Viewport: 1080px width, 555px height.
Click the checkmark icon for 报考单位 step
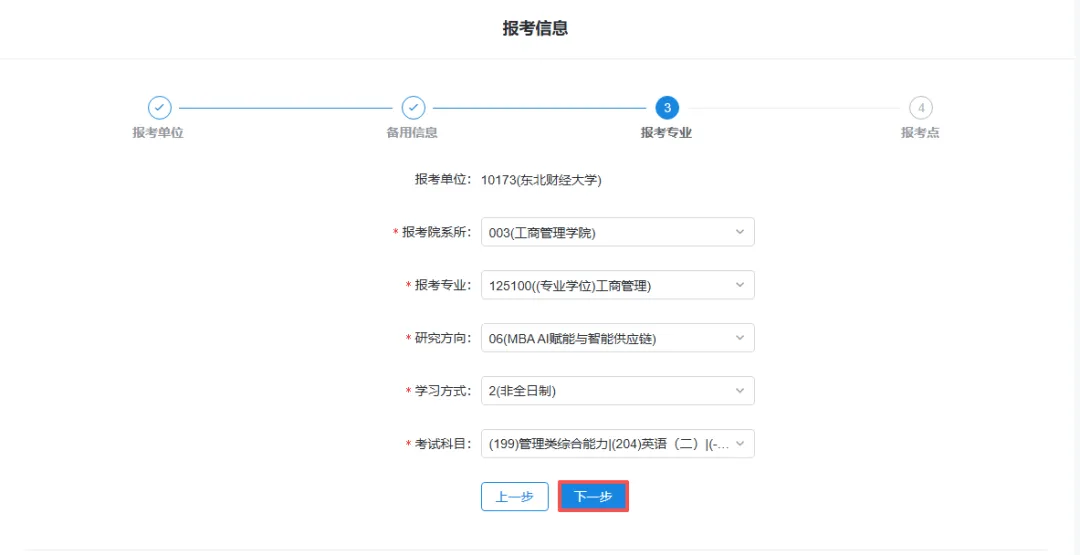[x=159, y=108]
